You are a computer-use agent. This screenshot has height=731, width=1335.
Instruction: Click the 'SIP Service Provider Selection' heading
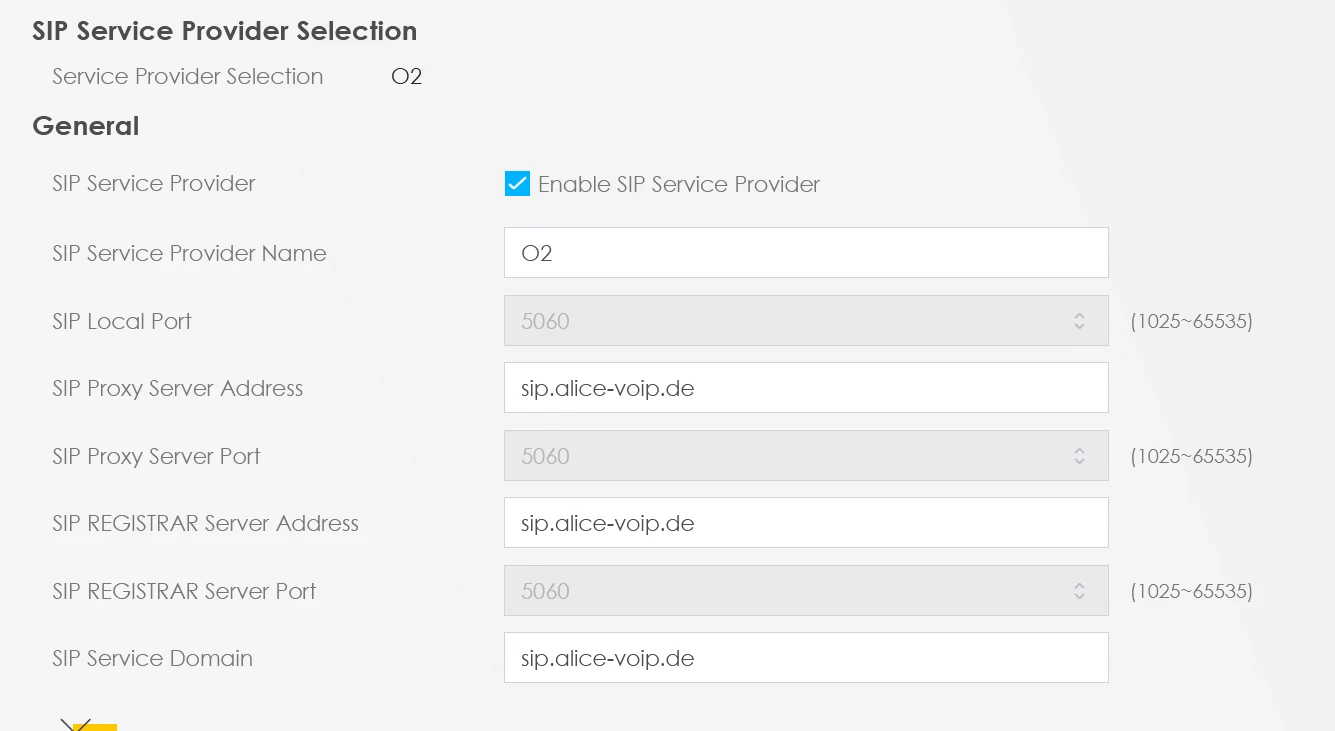224,31
